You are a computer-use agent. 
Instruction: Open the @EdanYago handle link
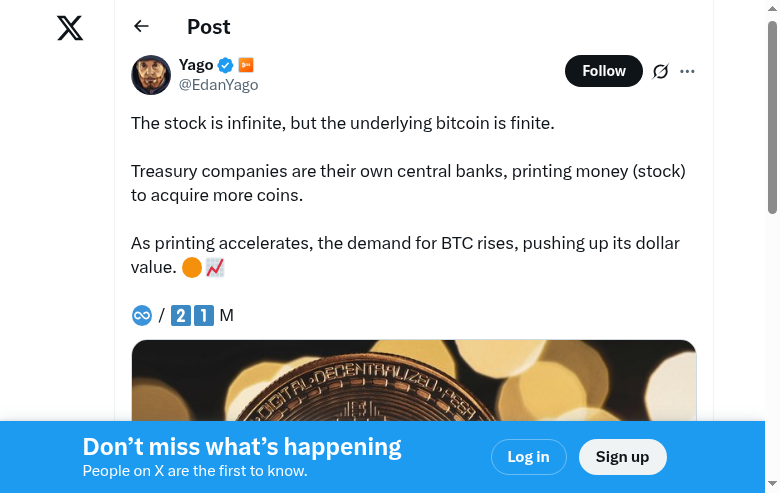pos(219,85)
